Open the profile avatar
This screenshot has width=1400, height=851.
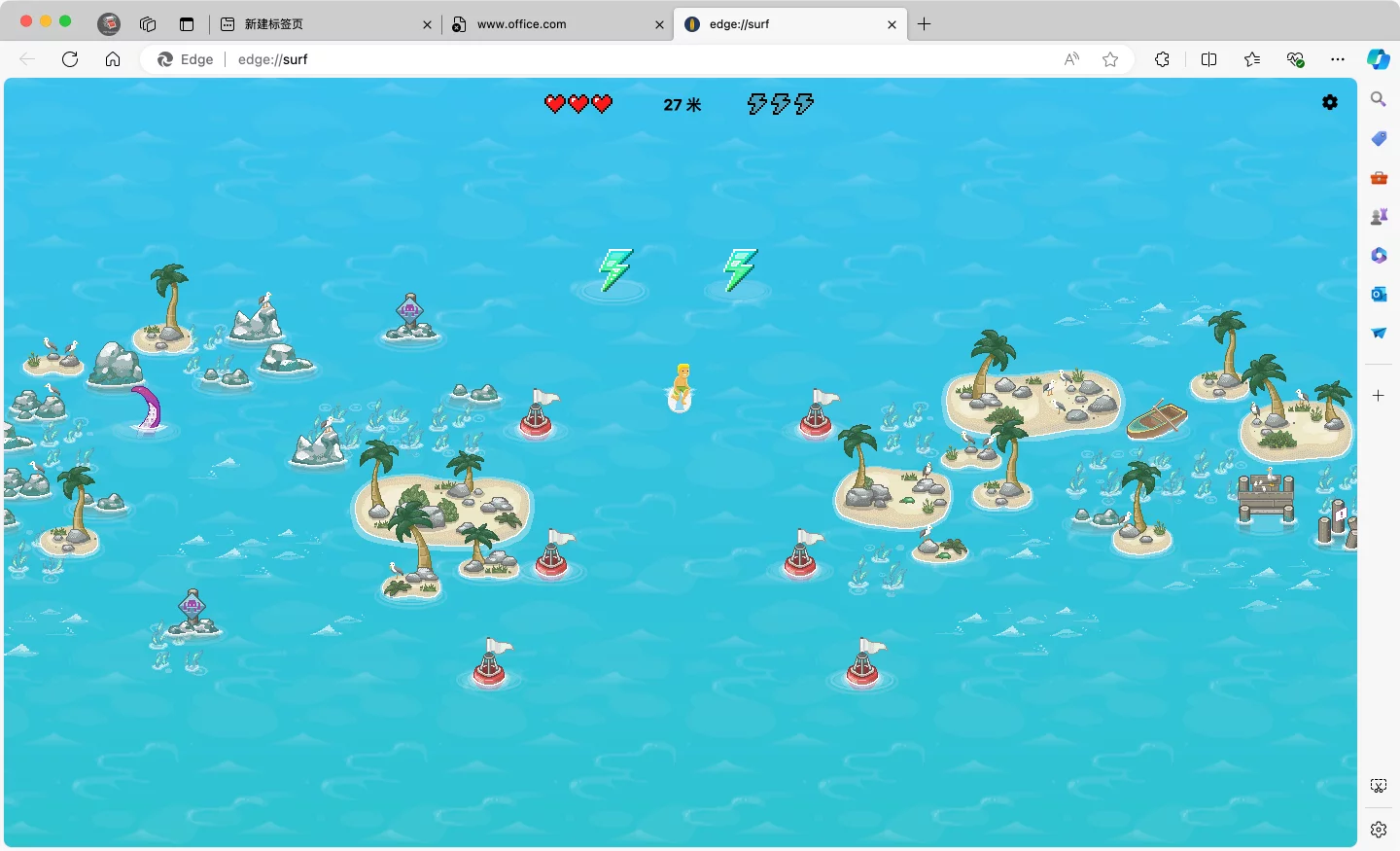[109, 24]
